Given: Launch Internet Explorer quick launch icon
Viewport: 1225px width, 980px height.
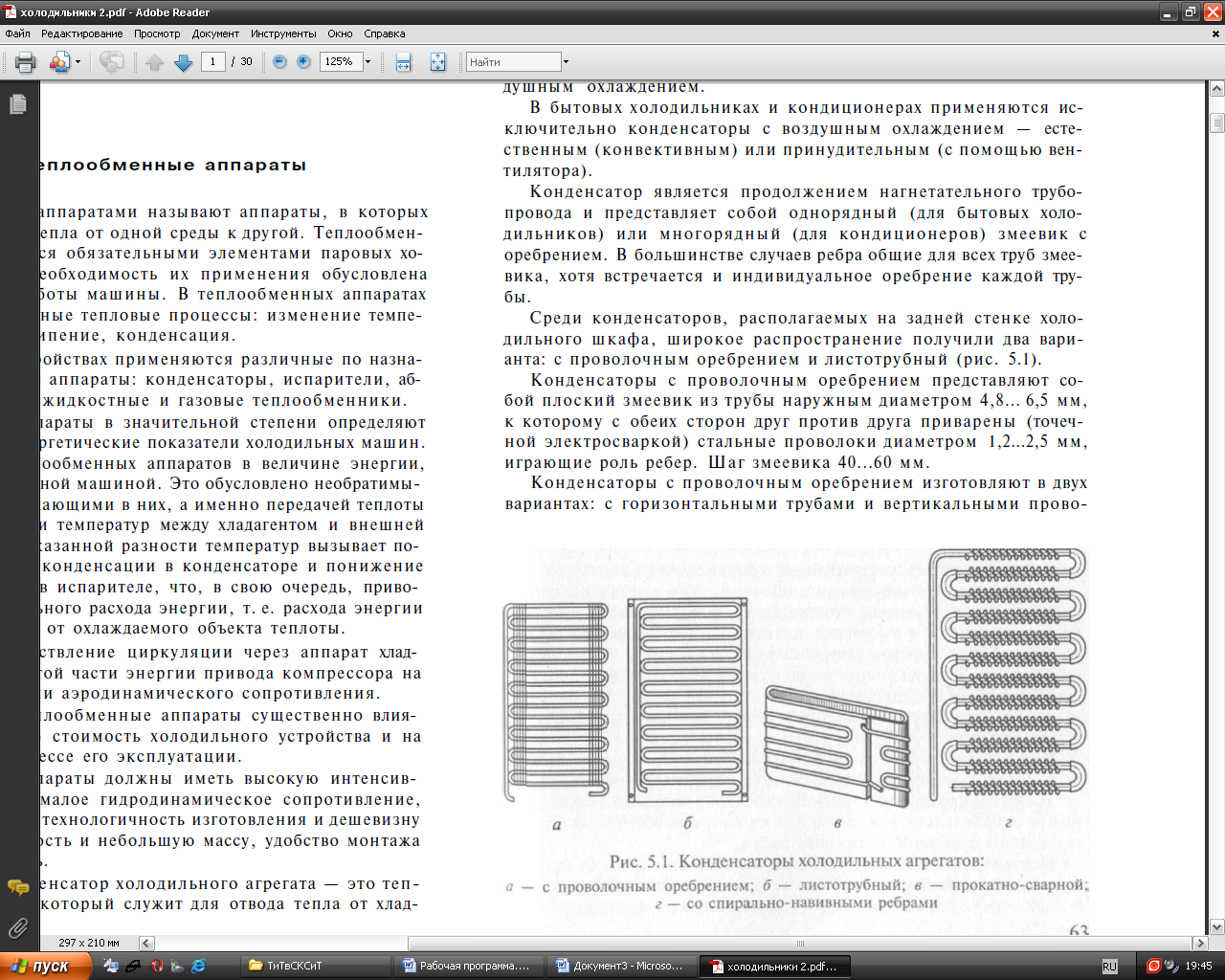Looking at the screenshot, I should coord(199,966).
